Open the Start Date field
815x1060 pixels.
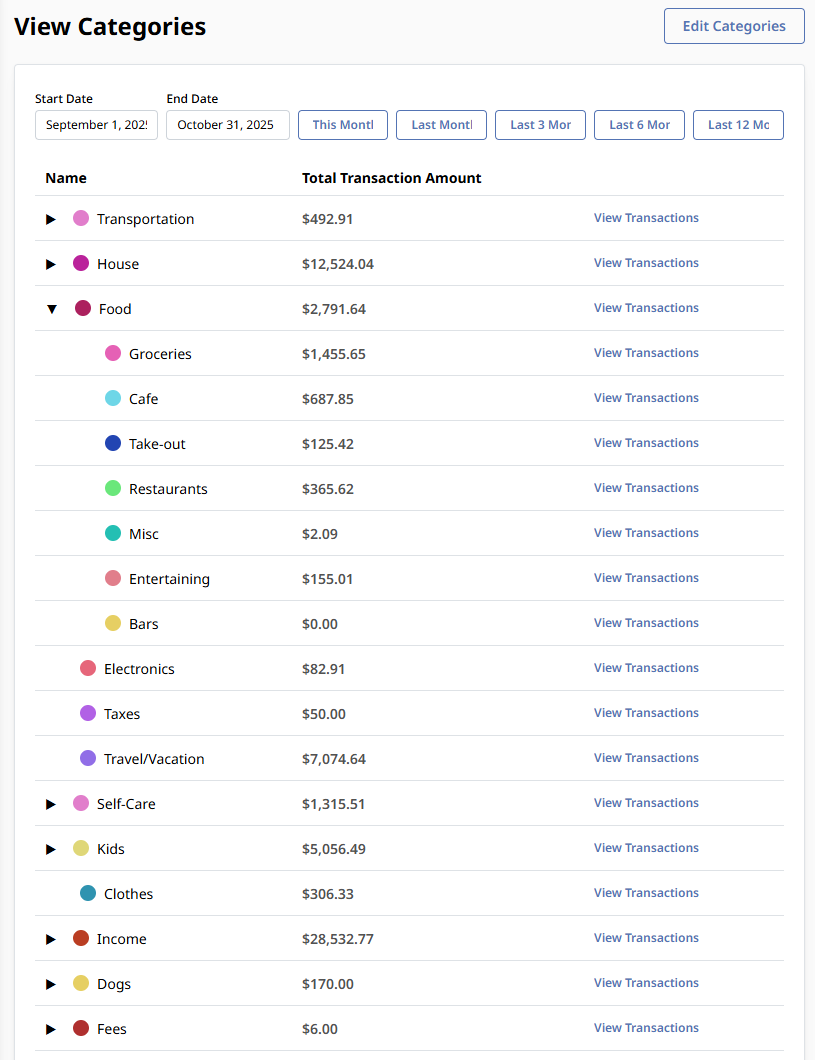97,125
